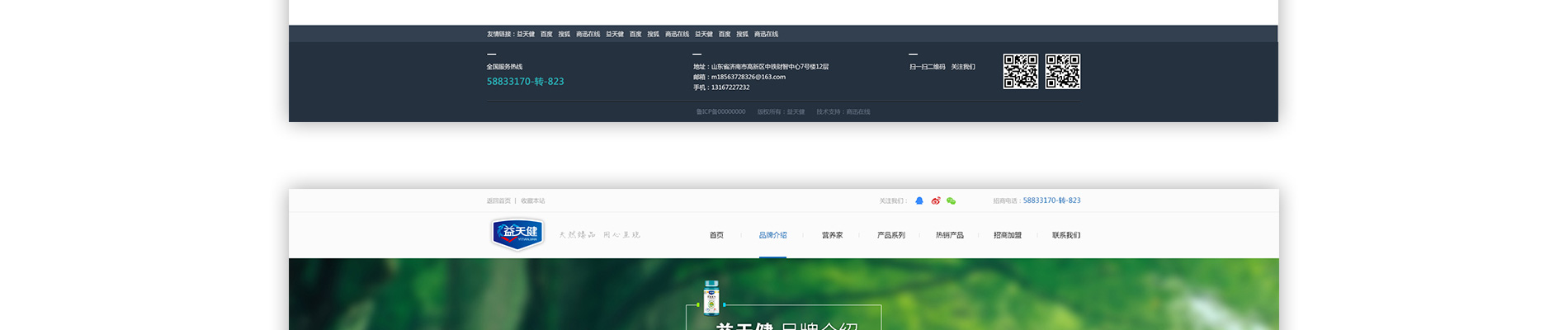Click the 天然臻品 用心呈现 slogan
The width and height of the screenshot is (1568, 330).
(599, 235)
